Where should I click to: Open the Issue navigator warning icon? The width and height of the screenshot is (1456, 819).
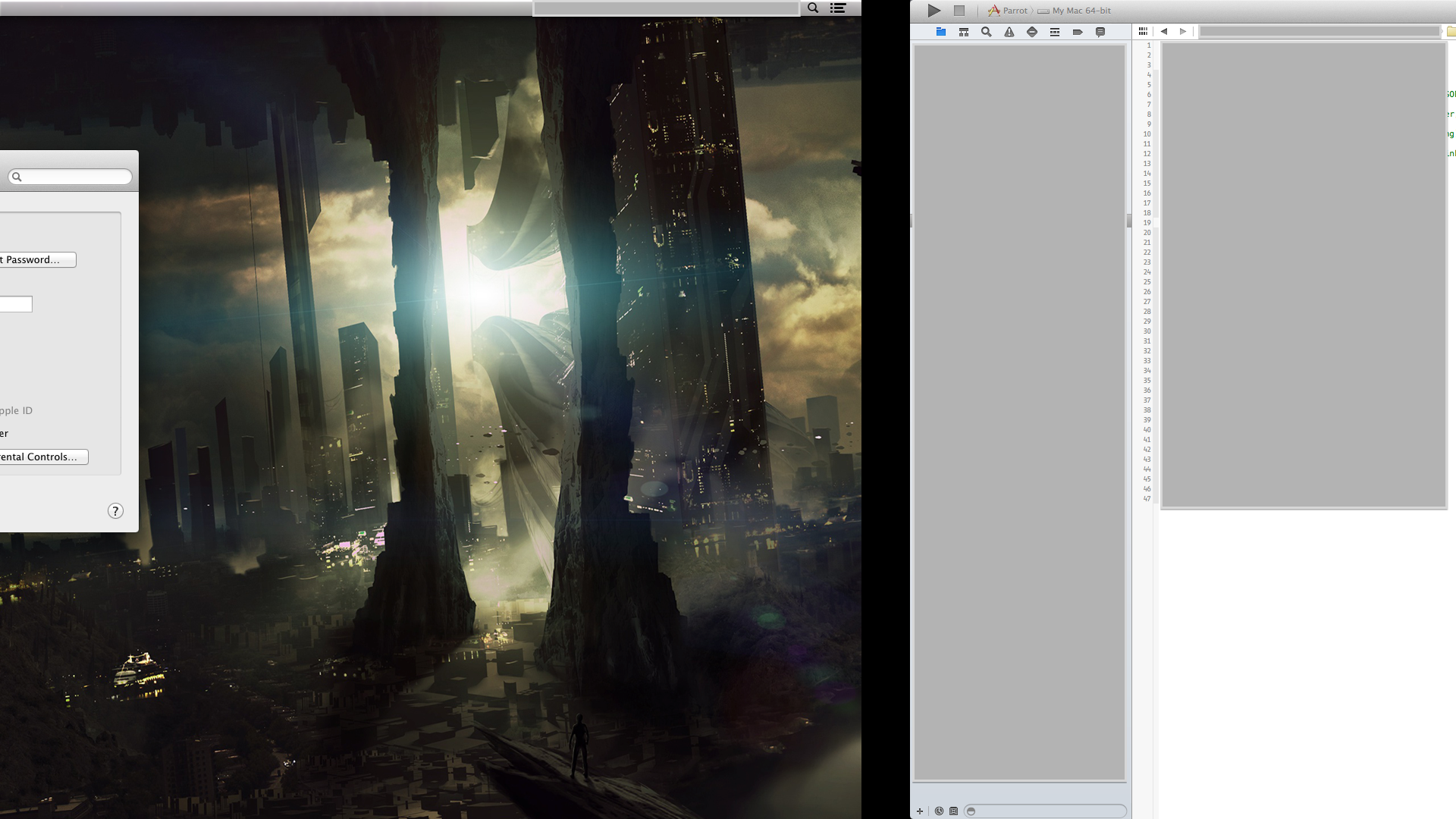(1009, 32)
